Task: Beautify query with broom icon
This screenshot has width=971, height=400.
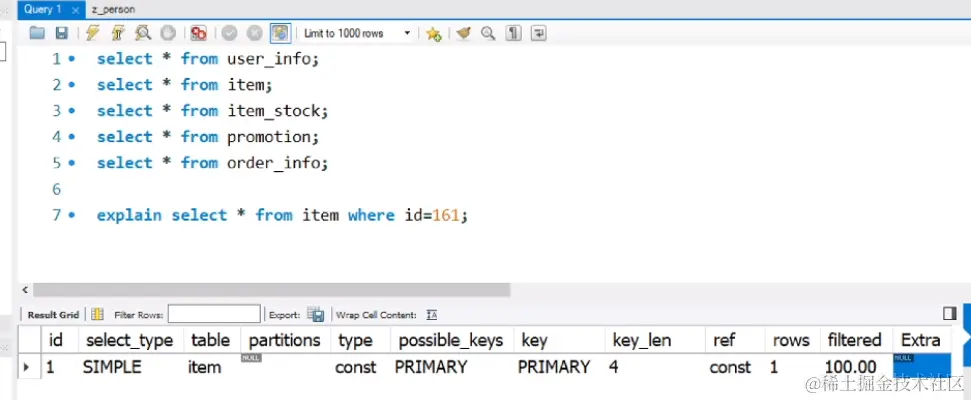Action: pyautogui.click(x=463, y=33)
